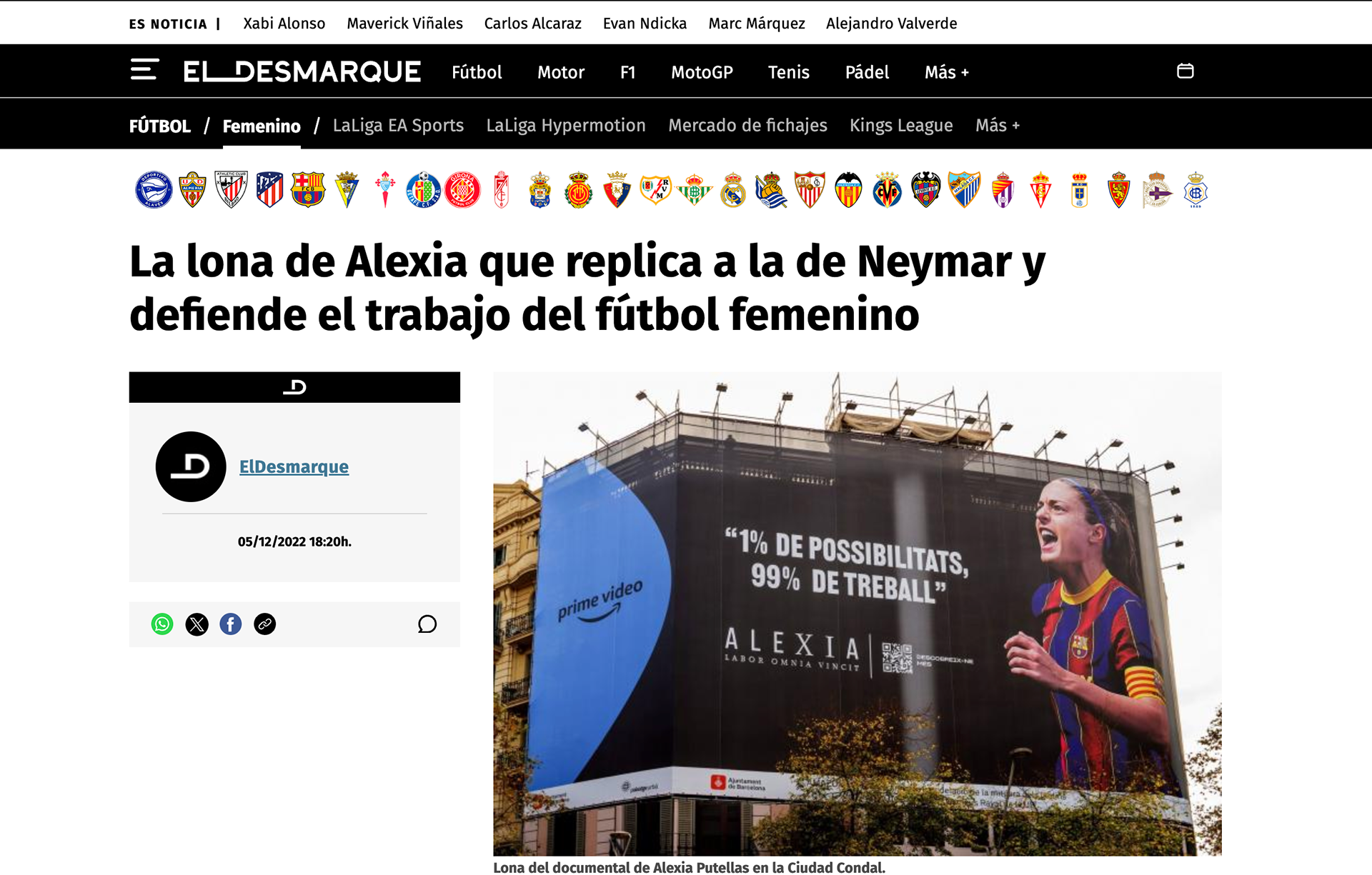Expand the Más + main menu
Screen dimensions: 1372x875
947,72
